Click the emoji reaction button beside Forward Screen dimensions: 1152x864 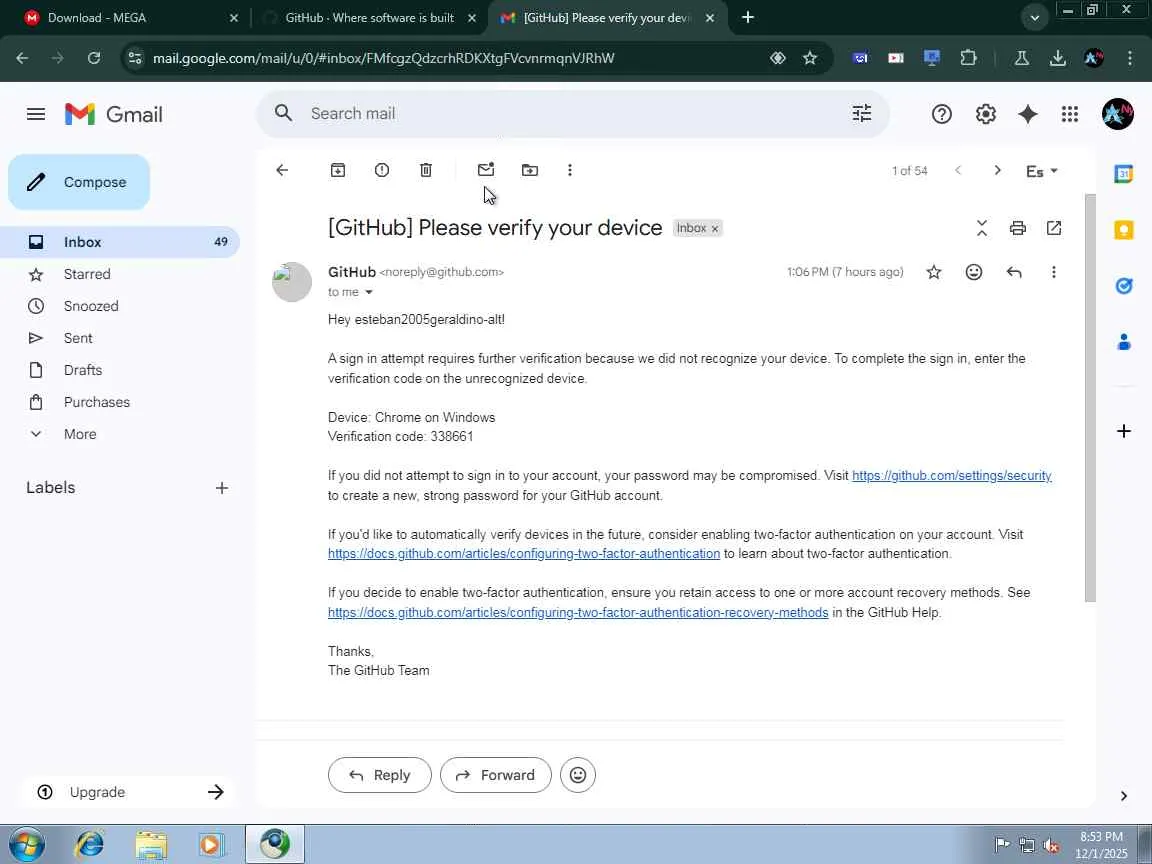click(578, 775)
